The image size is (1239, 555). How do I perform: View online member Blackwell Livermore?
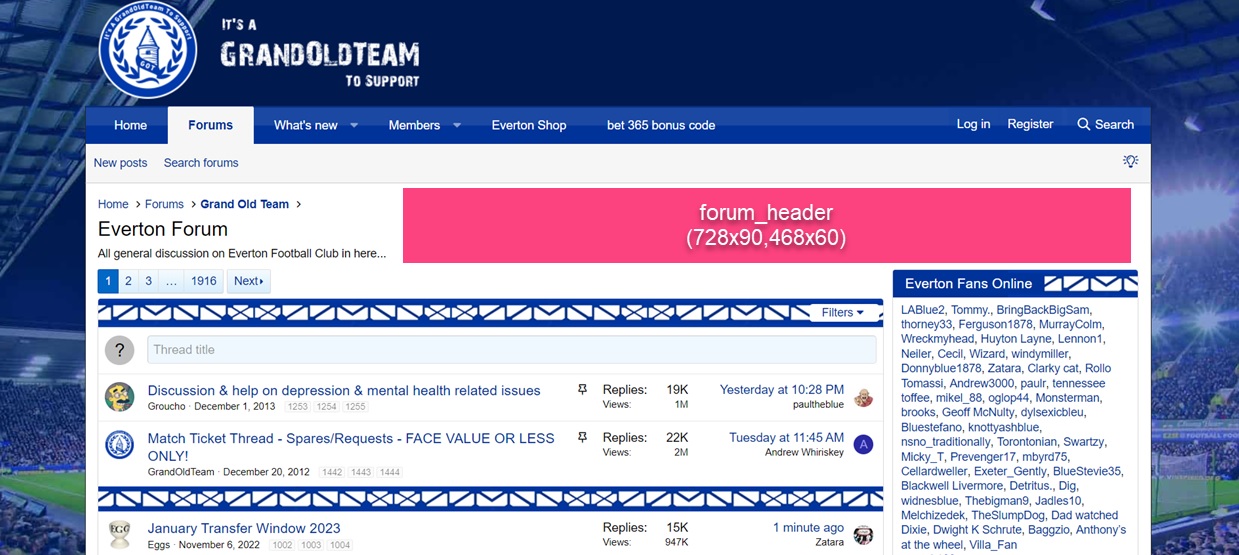coord(951,485)
